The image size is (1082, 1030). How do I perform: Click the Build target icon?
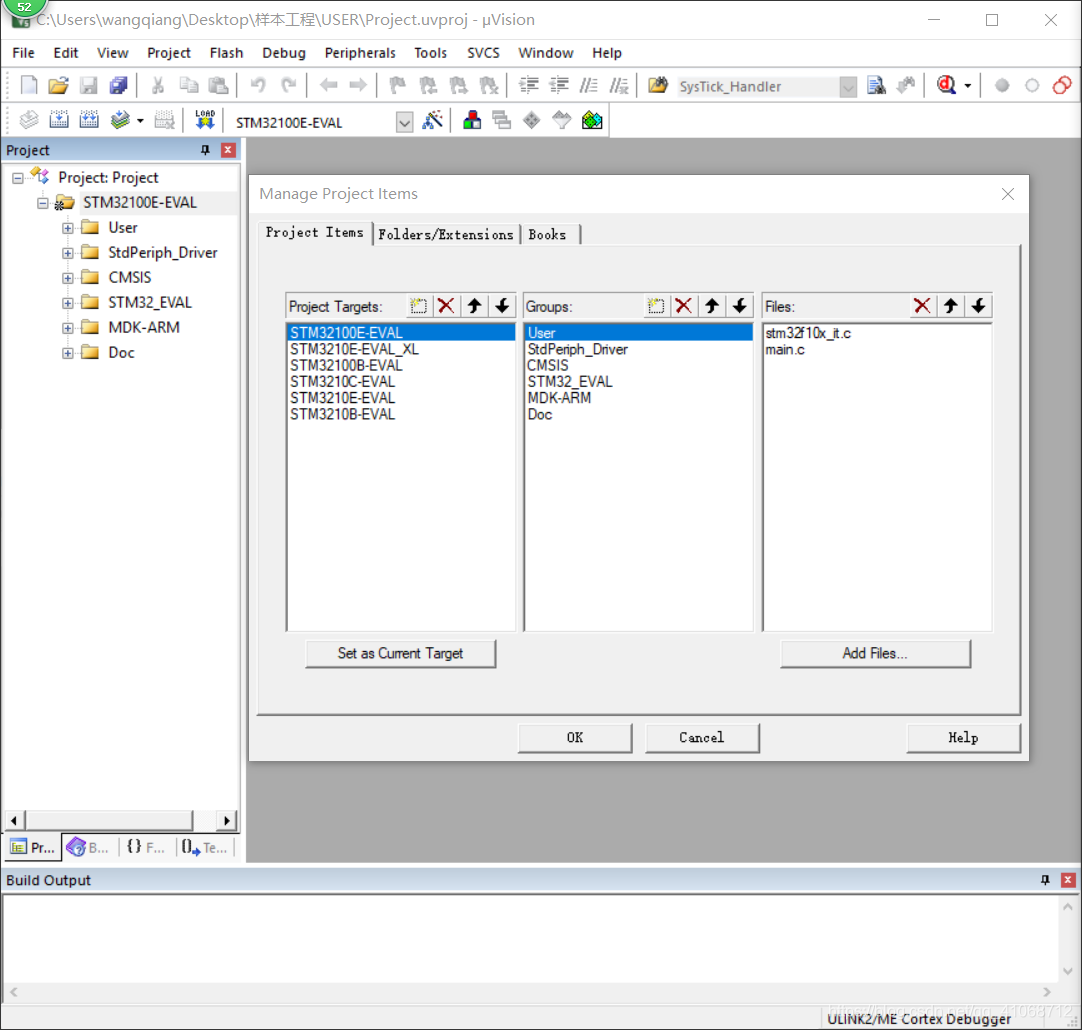coord(59,119)
